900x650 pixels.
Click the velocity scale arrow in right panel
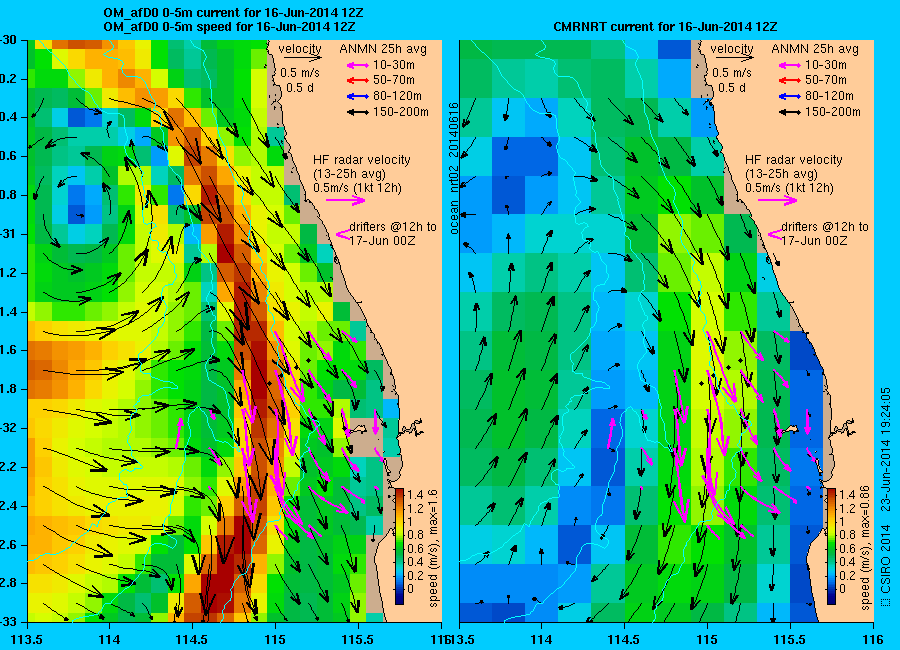(735, 57)
